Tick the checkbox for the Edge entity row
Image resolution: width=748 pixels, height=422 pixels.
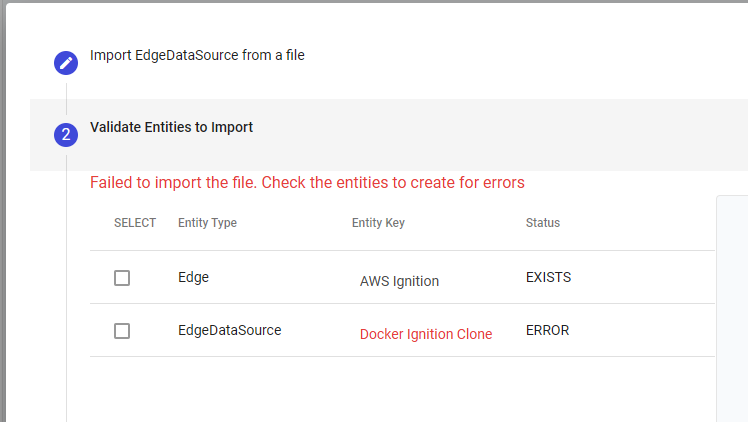click(122, 278)
